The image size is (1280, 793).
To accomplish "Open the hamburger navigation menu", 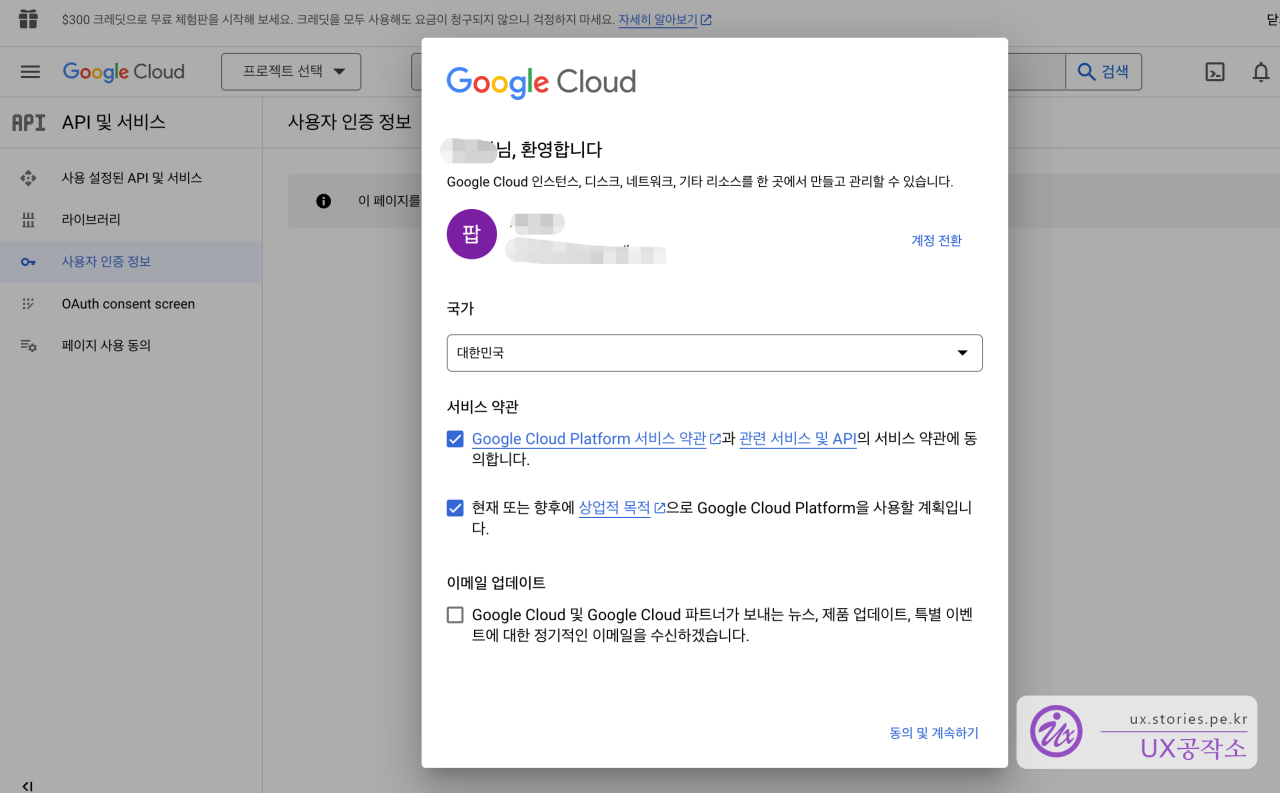I will 30,72.
